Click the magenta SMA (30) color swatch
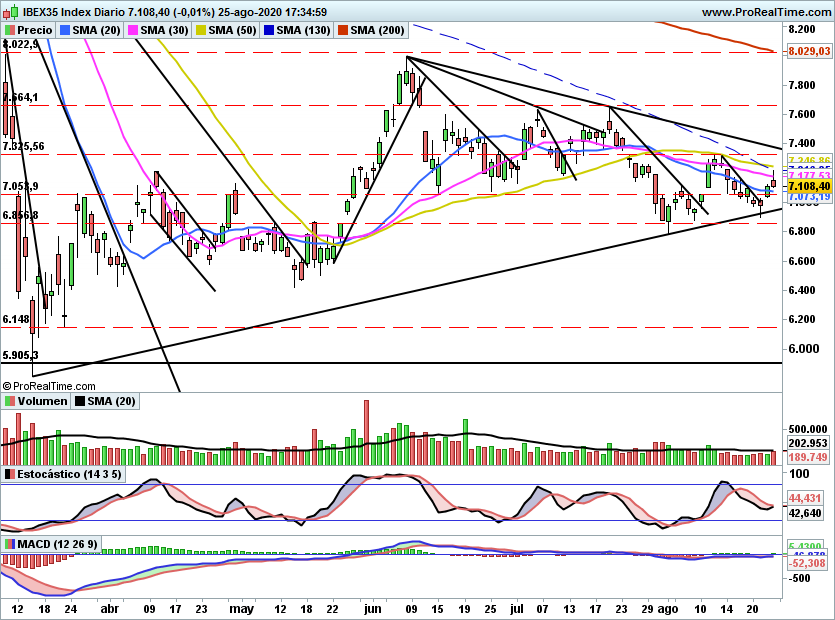The width and height of the screenshot is (835, 620). 133,30
